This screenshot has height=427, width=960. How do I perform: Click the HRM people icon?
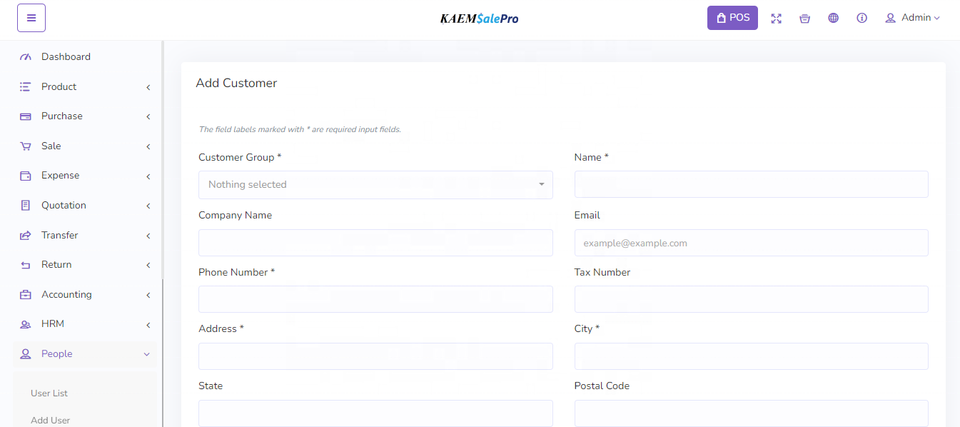coord(25,325)
